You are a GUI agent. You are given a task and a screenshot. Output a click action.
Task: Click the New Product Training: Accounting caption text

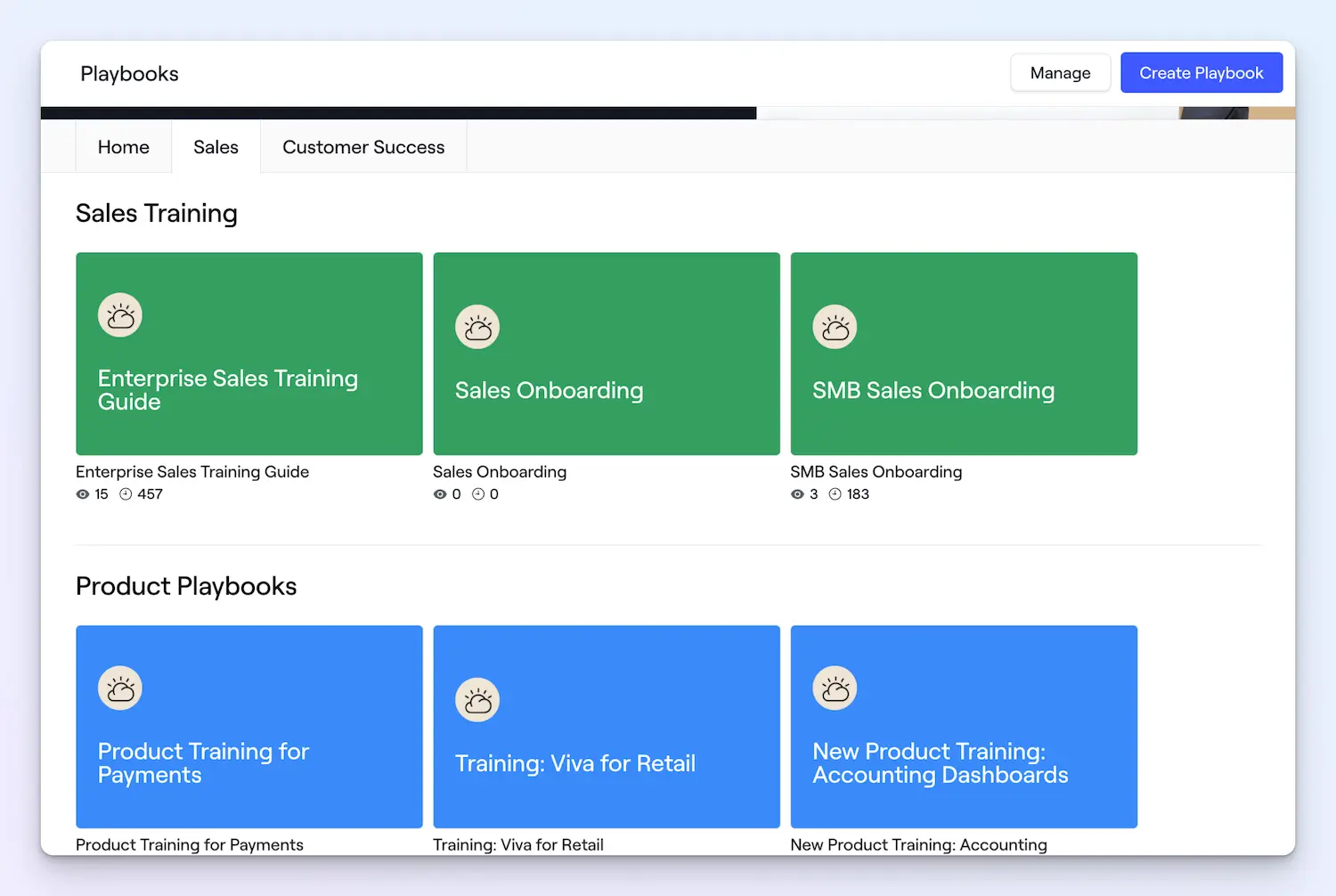click(x=919, y=845)
